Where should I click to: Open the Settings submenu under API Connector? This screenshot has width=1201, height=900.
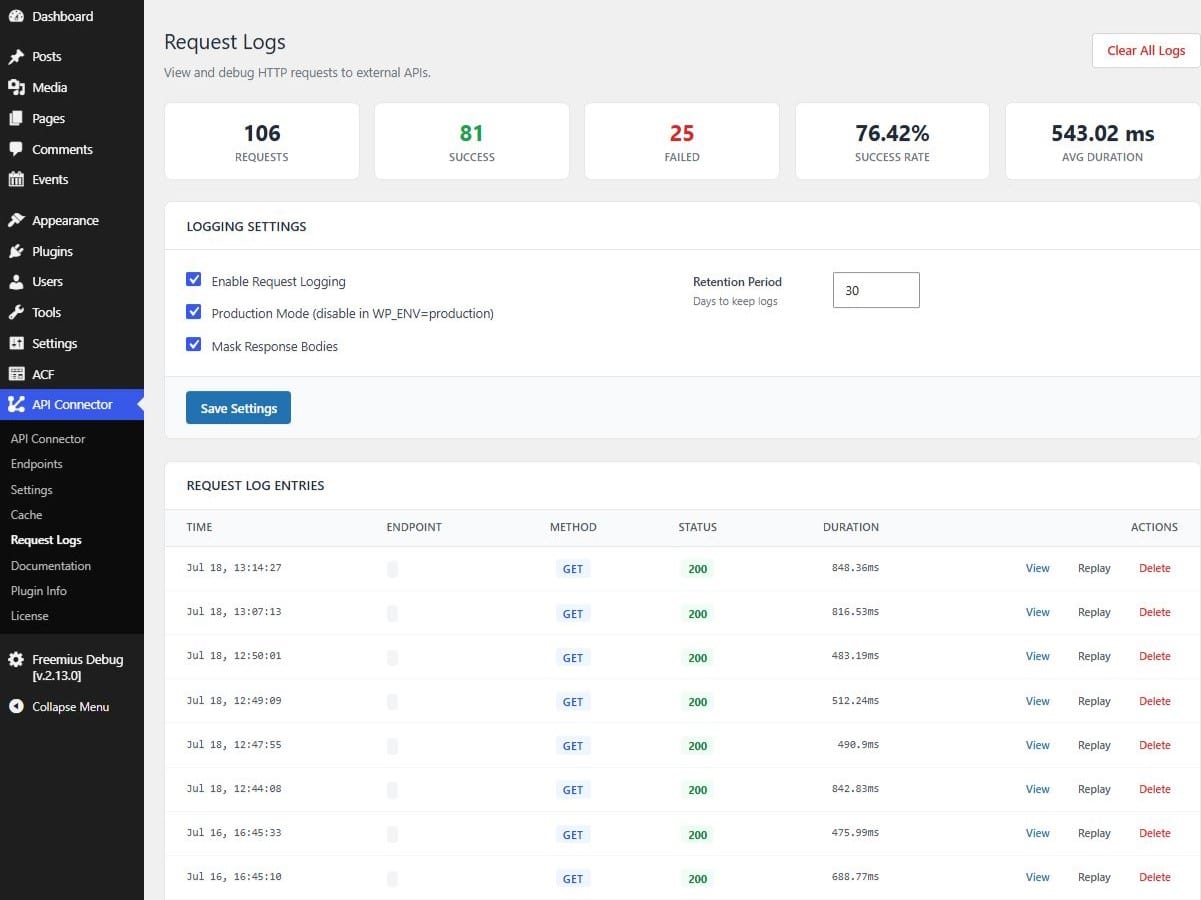pos(32,490)
